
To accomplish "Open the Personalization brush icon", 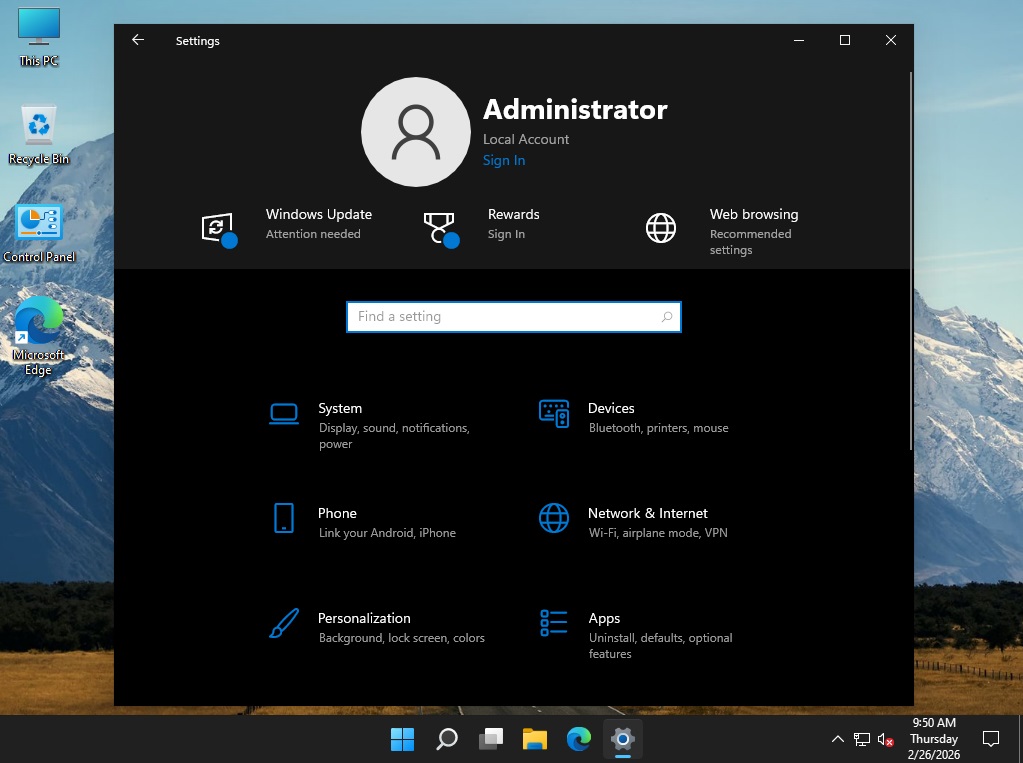I will pos(284,624).
